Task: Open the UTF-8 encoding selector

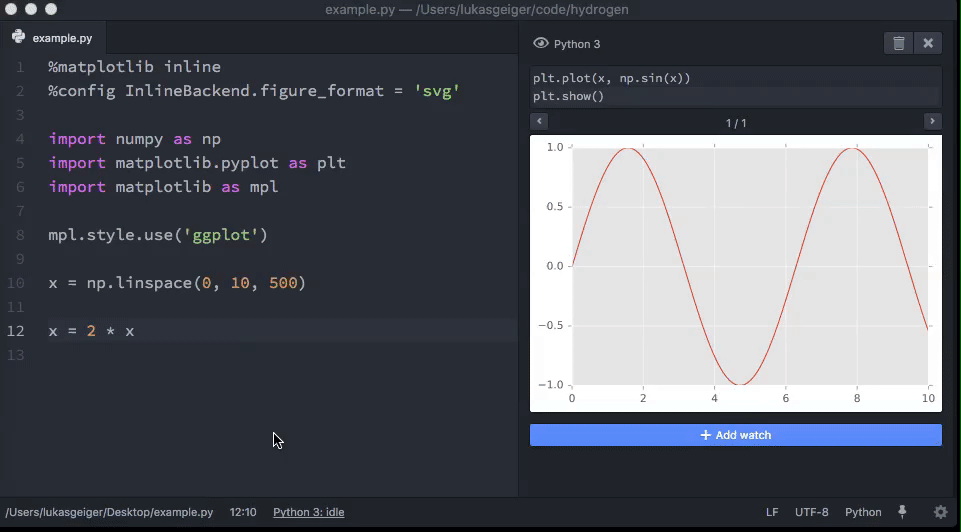Action: coord(811,512)
